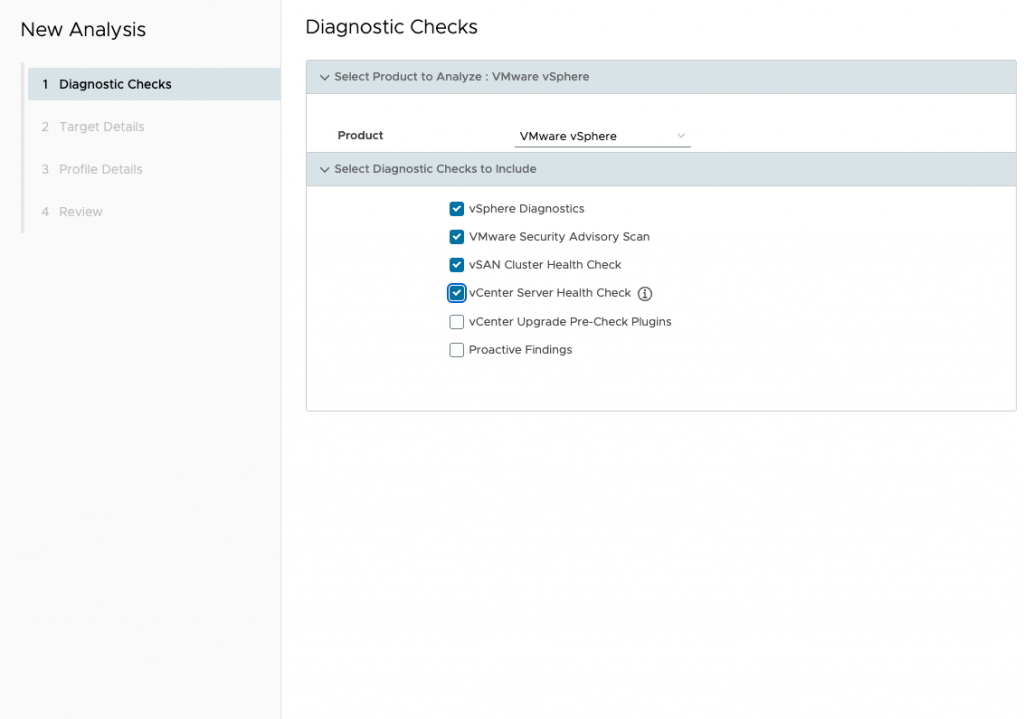Click the VMware Security Advisory Scan label

(559, 237)
